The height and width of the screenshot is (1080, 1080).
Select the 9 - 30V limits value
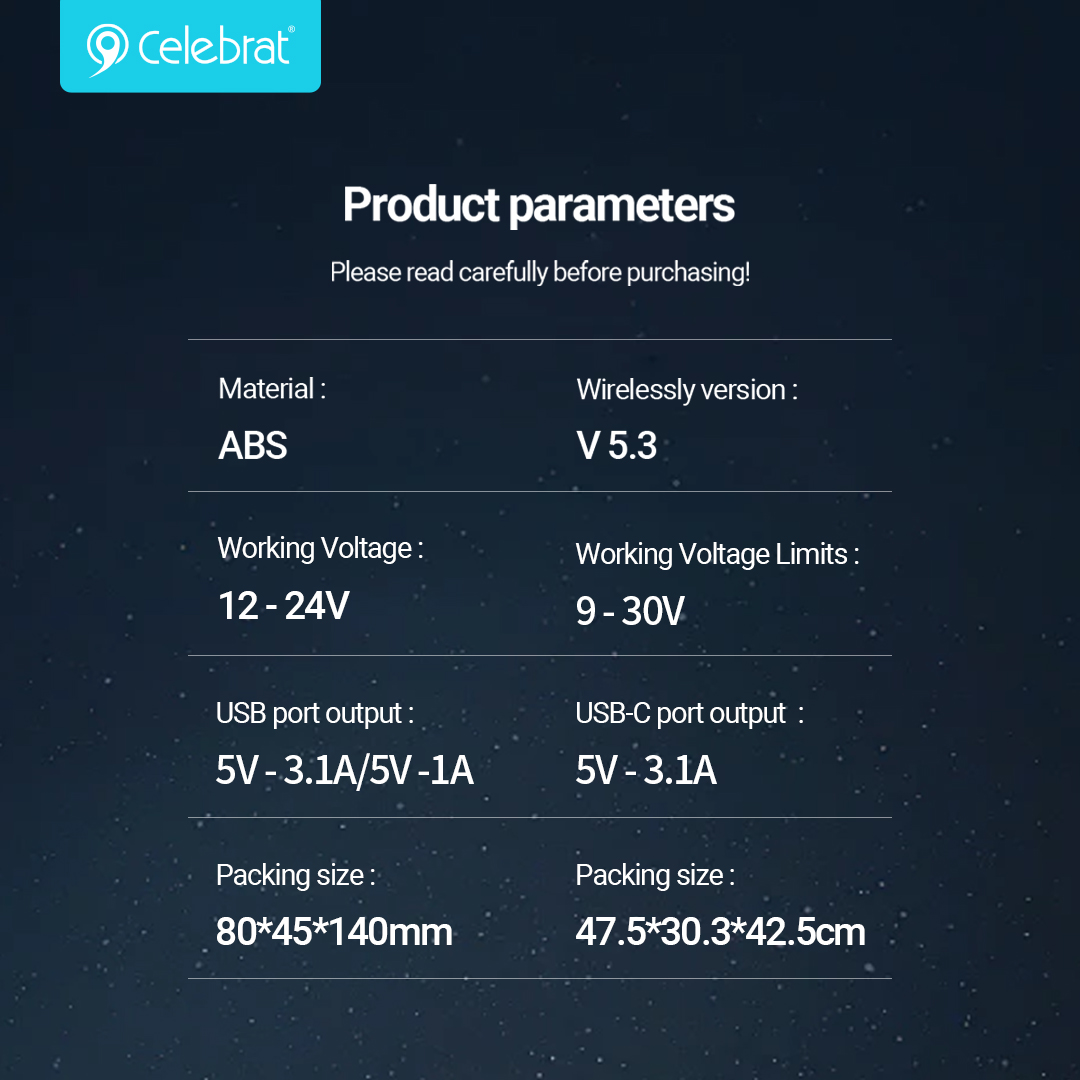(x=630, y=611)
